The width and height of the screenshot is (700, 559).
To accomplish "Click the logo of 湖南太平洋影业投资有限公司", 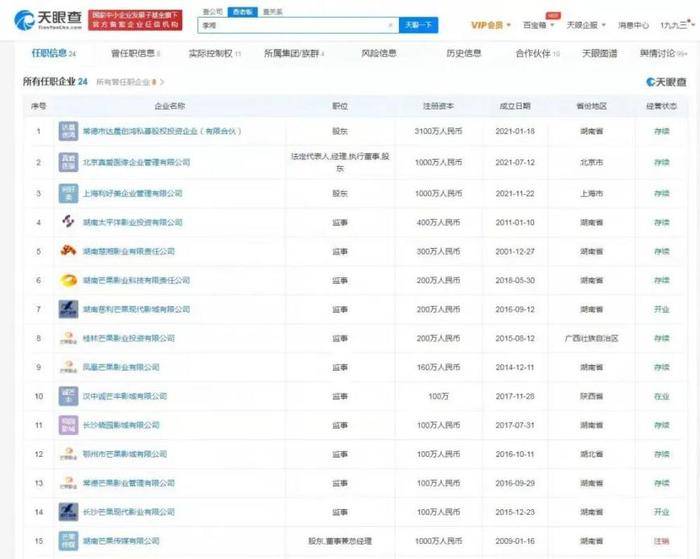I will [69, 221].
